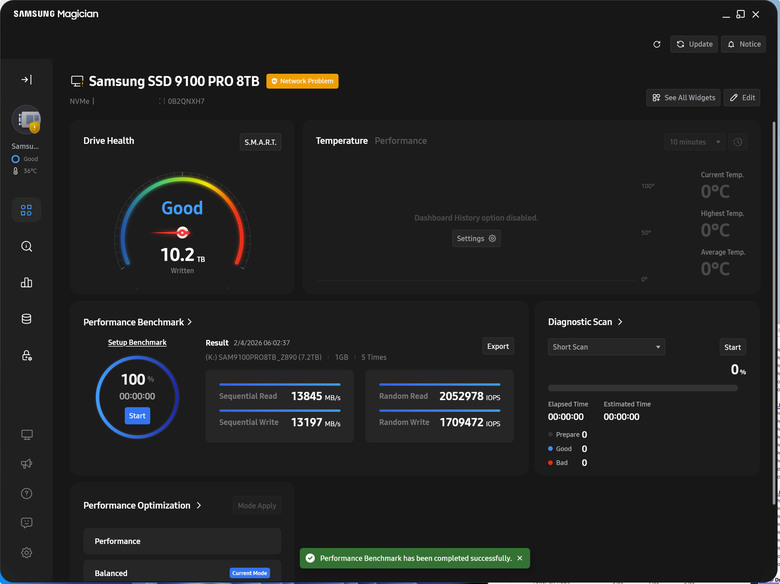Select the Performance optimization mode

tap(182, 541)
